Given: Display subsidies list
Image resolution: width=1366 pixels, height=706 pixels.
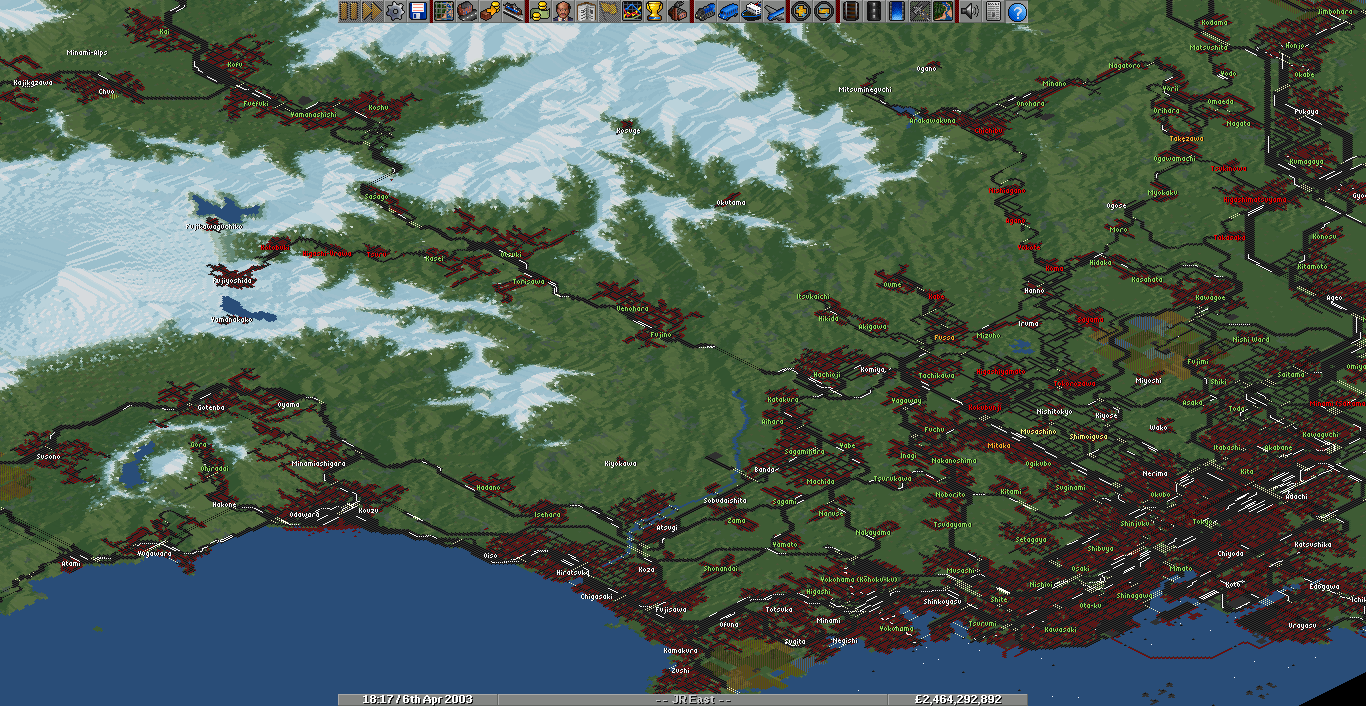Looking at the screenshot, I should [x=490, y=12].
